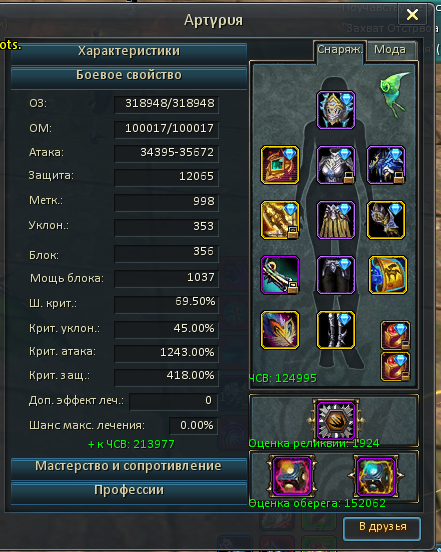This screenshot has height=552, width=441.
Task: Click the green pet creature icon
Action: point(395,94)
